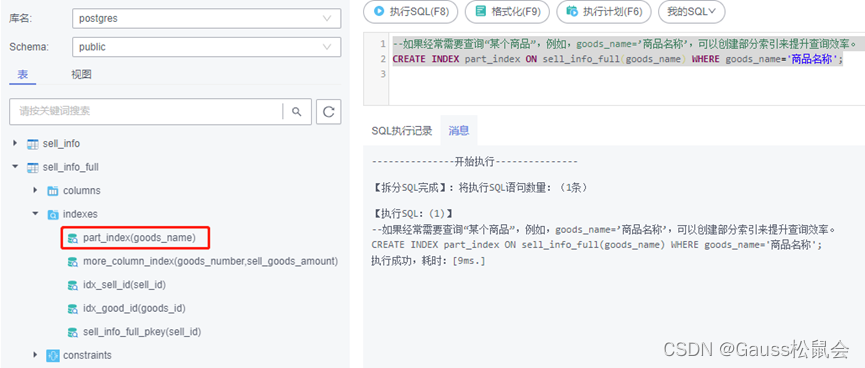The width and height of the screenshot is (865, 368).
Task: Collapse the indexes node
Action: [36, 214]
